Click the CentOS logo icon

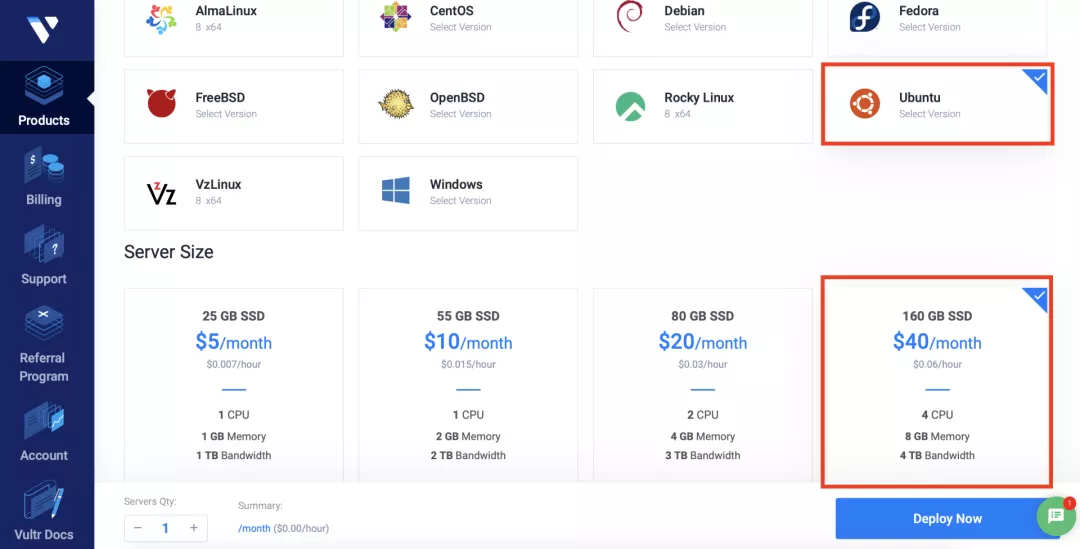[396, 17]
